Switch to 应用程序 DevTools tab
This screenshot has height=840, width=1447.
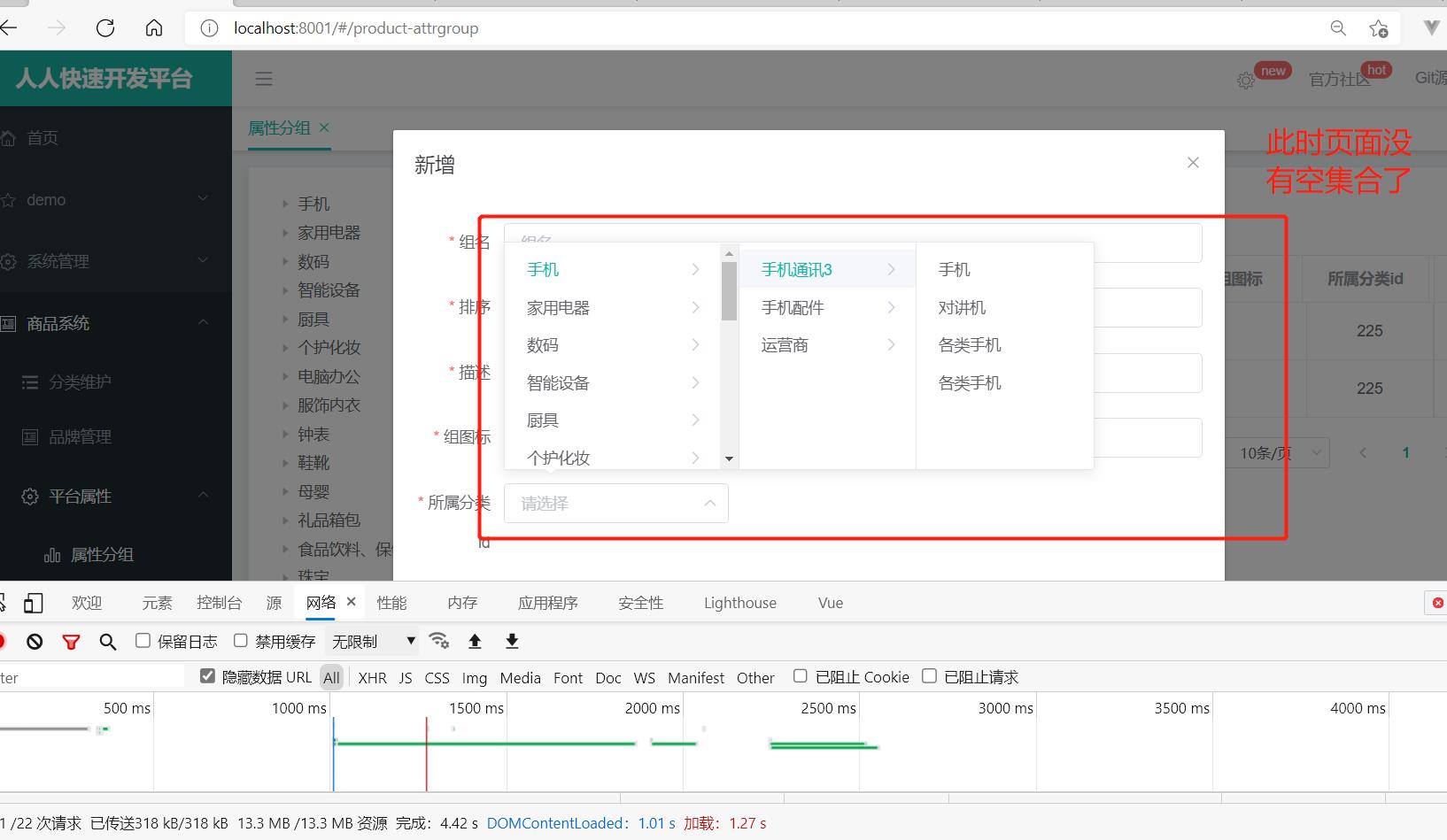tap(548, 603)
